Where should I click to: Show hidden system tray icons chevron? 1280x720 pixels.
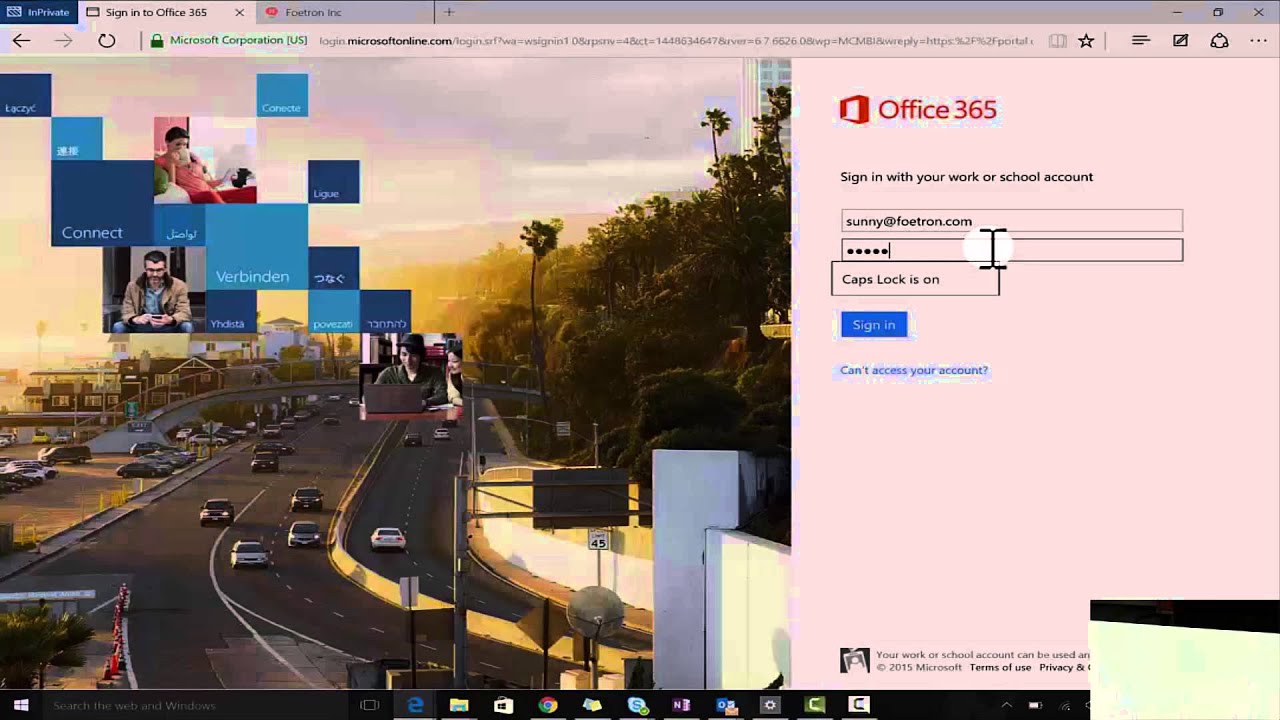click(1007, 705)
